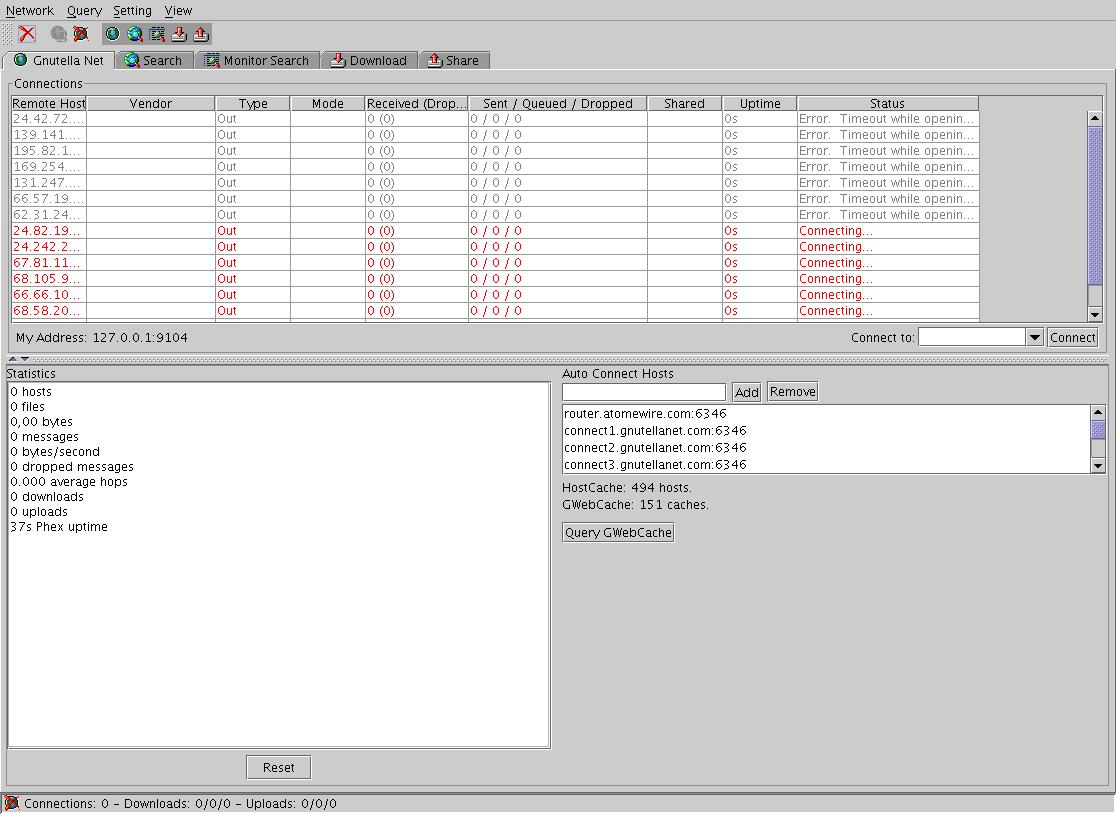
Task: Click the Auto Connect Hosts input field
Action: 643,392
